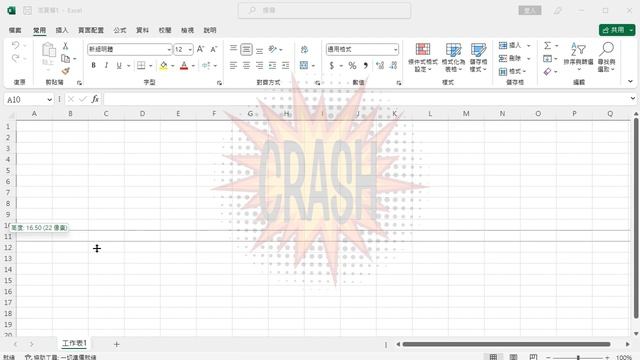Click the Undo arrow icon
Viewport: 640px width, 360px height.
pyautogui.click(x=16, y=45)
